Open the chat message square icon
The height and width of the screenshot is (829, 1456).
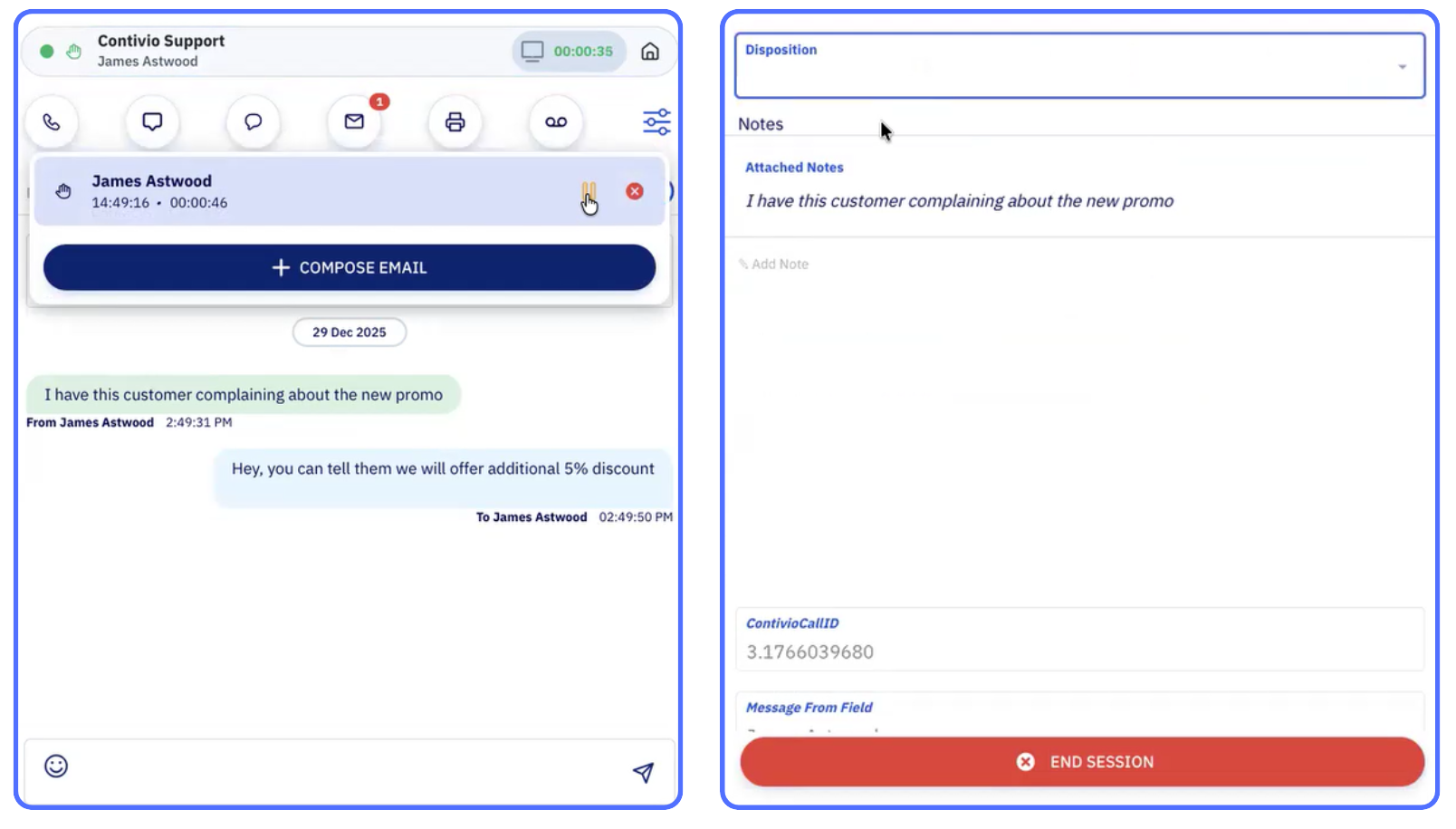(x=152, y=121)
